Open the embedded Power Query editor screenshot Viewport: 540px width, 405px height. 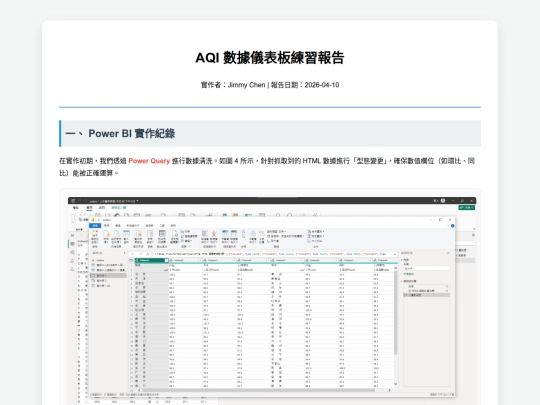pos(272,300)
